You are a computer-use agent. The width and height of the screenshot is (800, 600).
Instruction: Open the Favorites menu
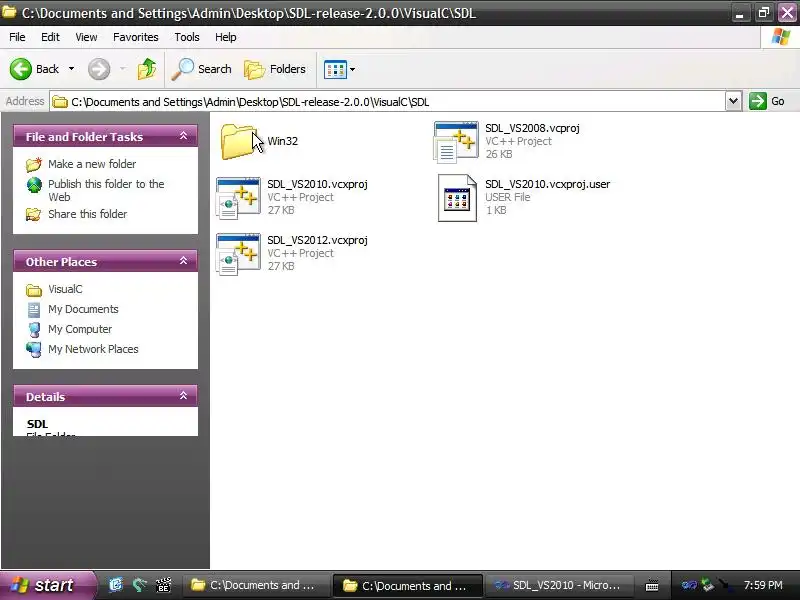[x=136, y=37]
